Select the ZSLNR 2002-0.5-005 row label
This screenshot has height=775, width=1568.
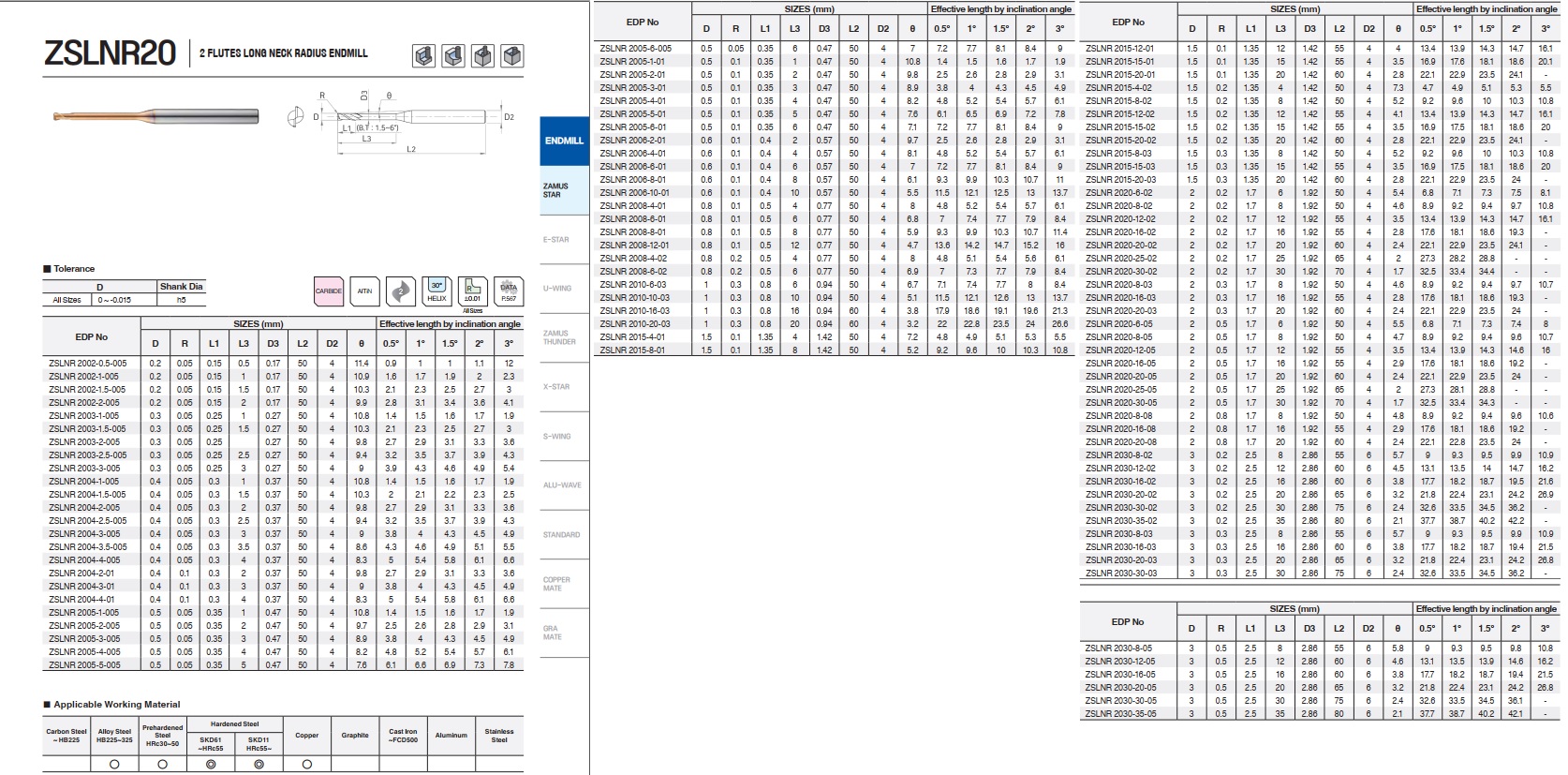(87, 364)
